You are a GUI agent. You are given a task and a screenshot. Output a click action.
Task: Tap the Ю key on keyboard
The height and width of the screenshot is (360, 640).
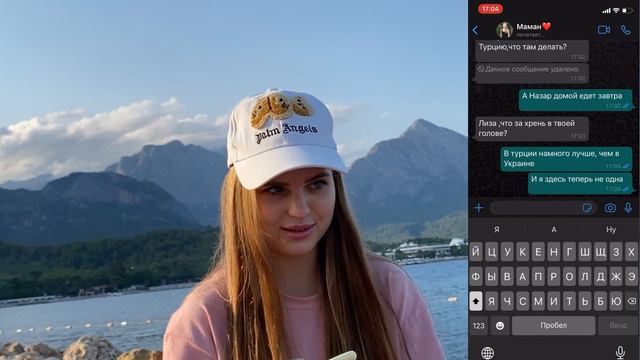[616, 301]
